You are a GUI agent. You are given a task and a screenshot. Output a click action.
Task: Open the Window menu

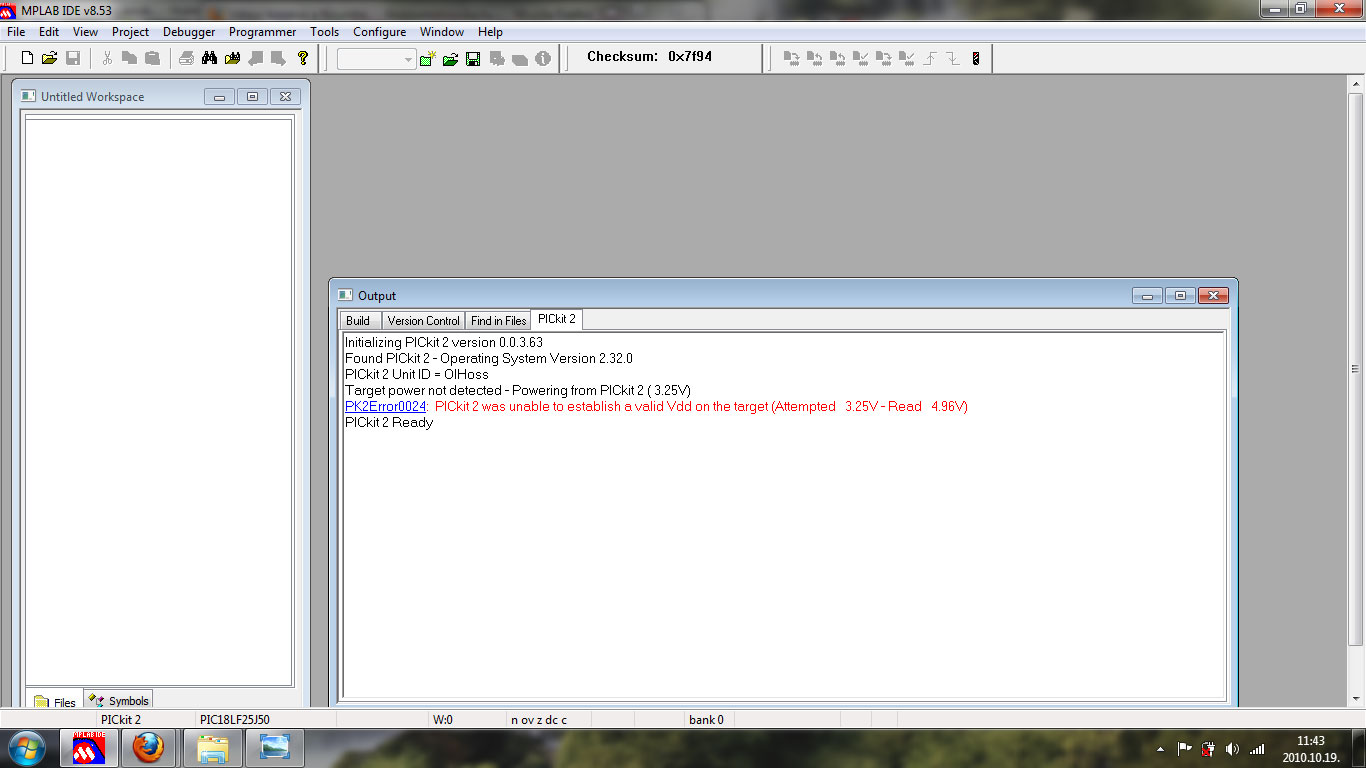(442, 32)
